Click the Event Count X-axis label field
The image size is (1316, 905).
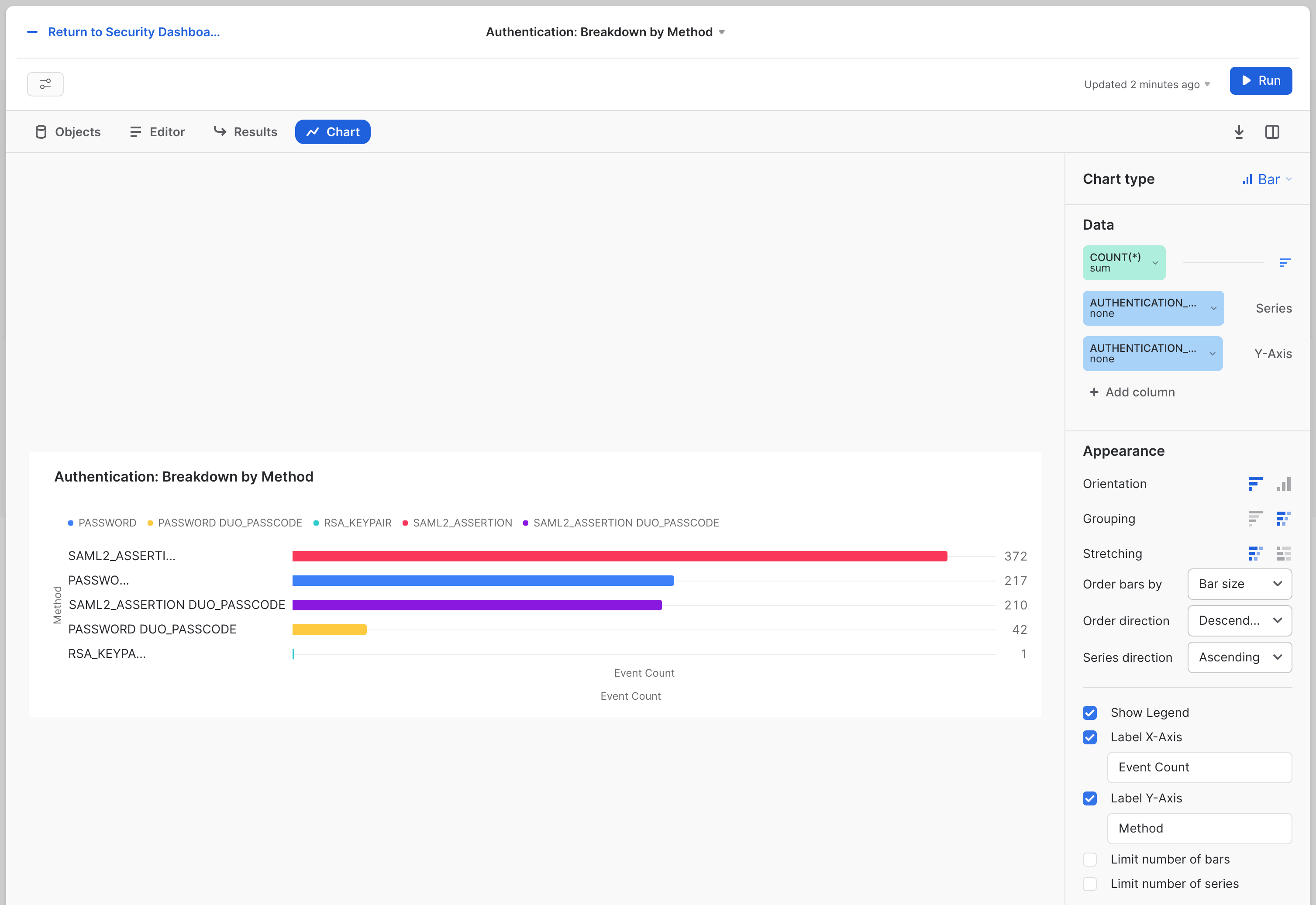(x=1199, y=767)
